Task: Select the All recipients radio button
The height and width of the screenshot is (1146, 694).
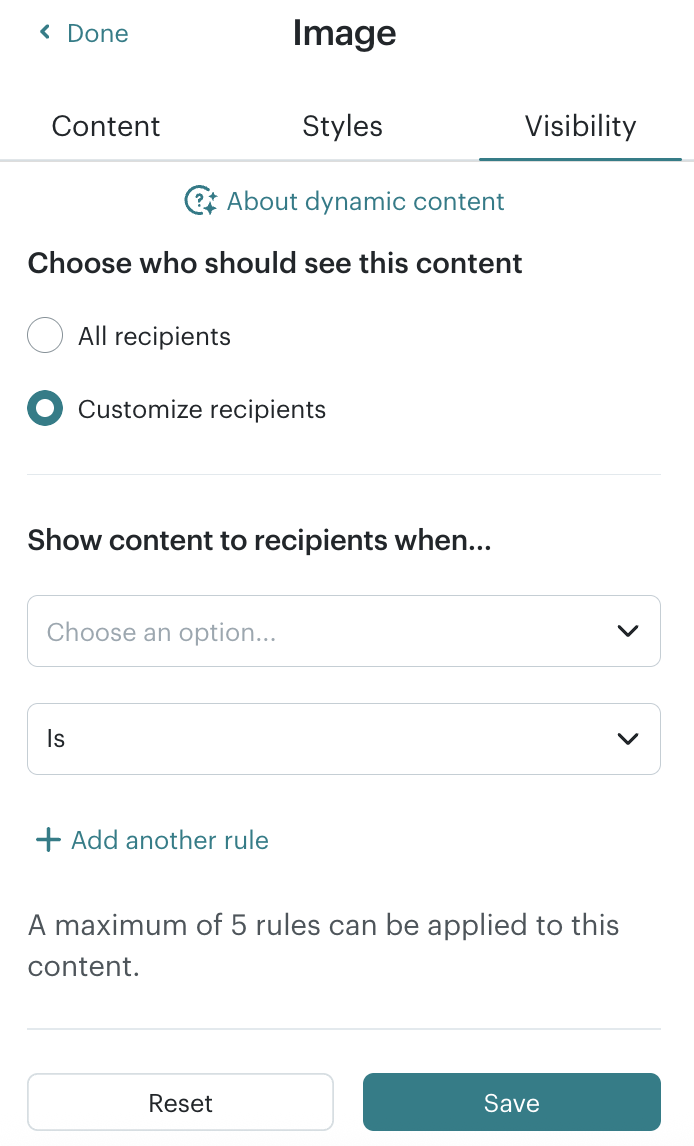Action: tap(45, 335)
